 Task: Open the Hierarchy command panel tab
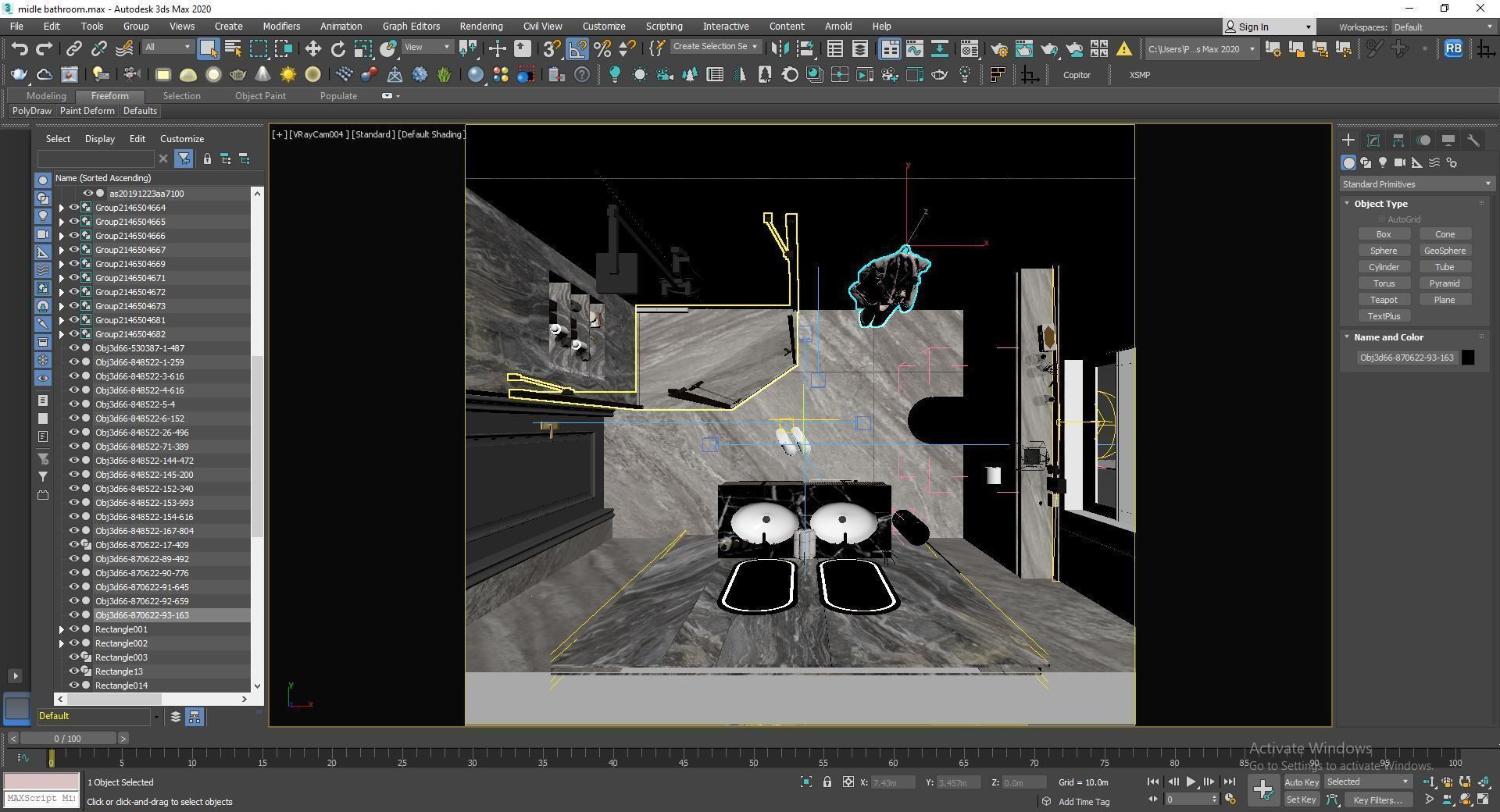tap(1398, 141)
